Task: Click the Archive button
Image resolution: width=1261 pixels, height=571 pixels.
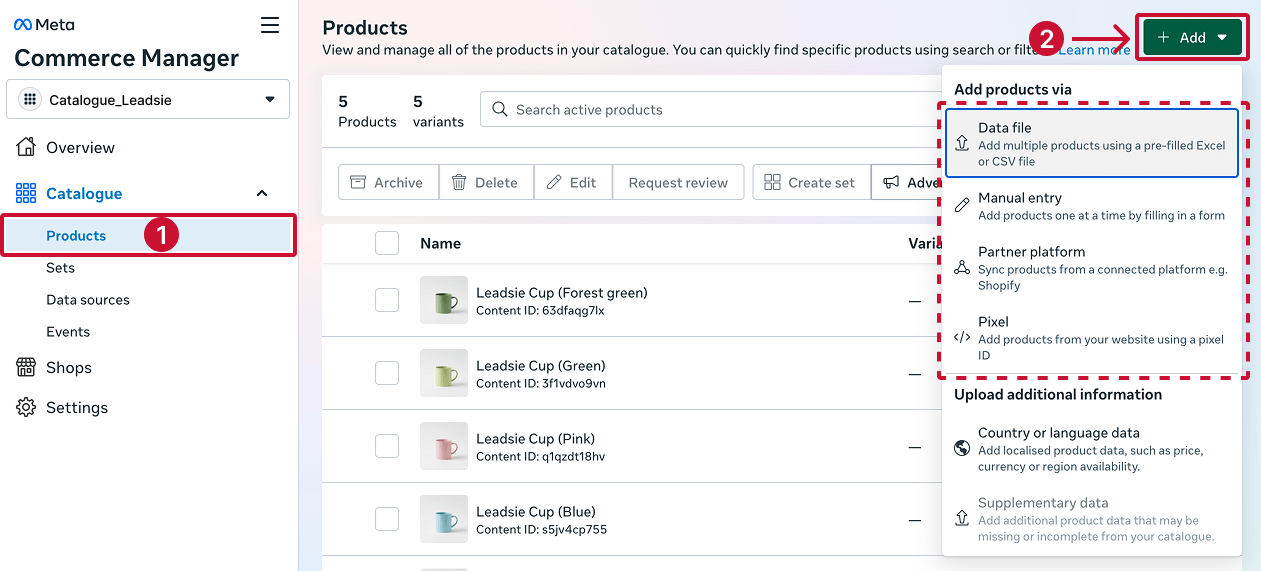Action: (x=387, y=182)
